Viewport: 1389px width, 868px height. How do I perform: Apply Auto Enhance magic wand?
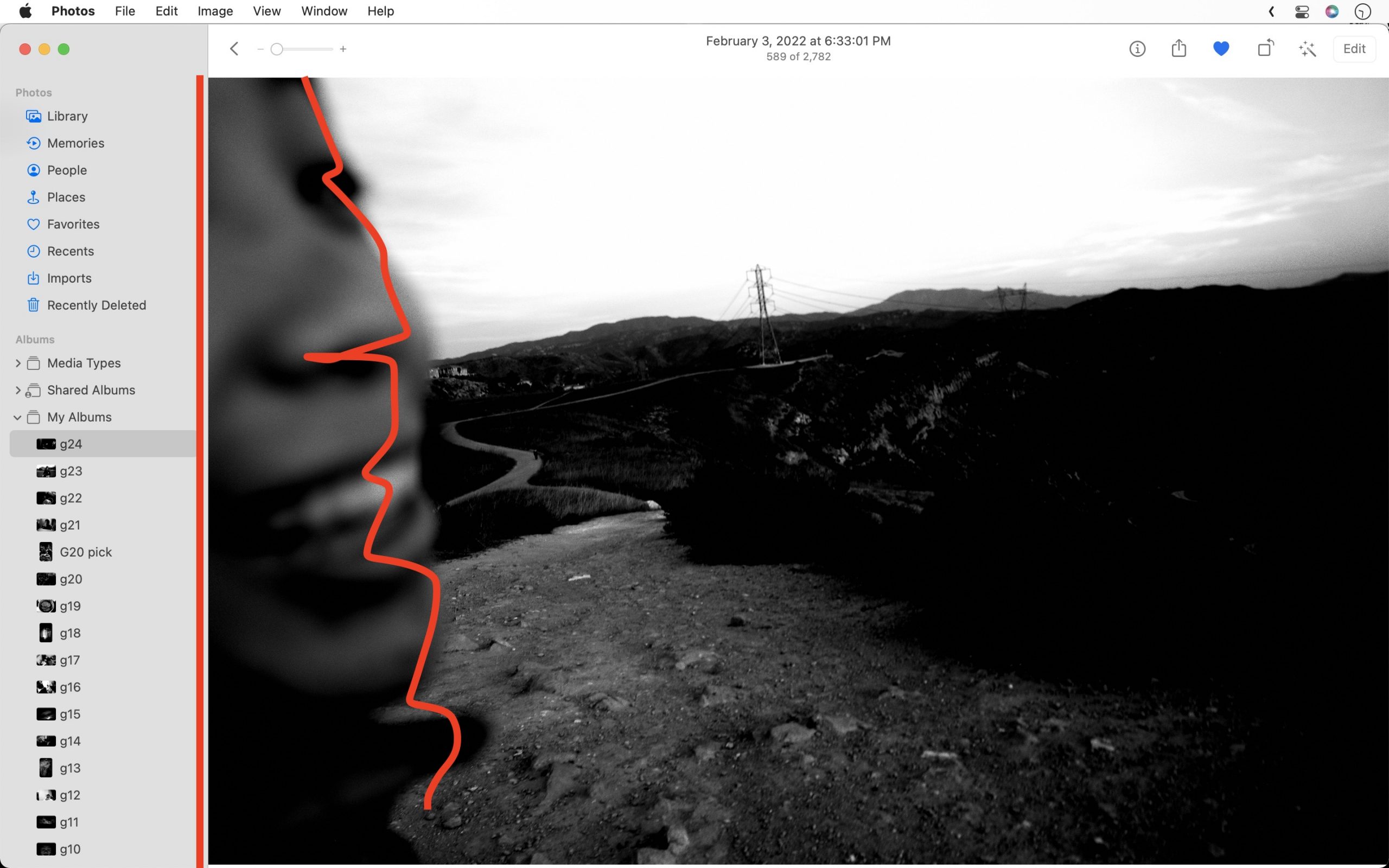click(1308, 49)
